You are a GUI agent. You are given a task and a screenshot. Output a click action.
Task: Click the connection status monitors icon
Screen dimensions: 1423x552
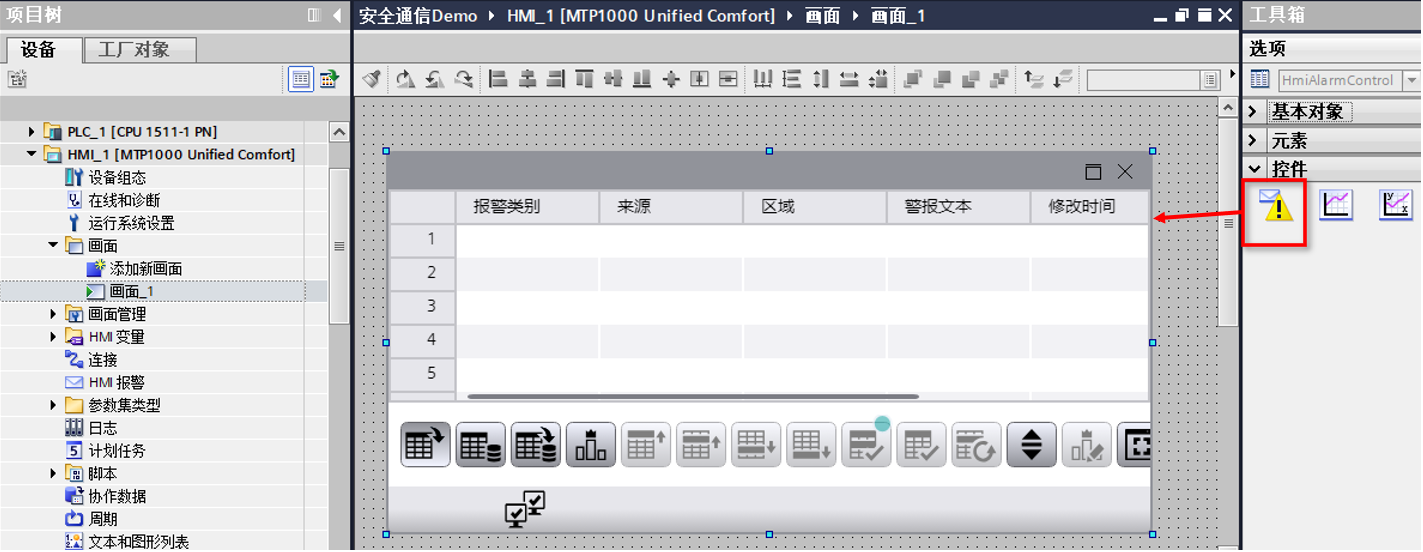point(525,509)
